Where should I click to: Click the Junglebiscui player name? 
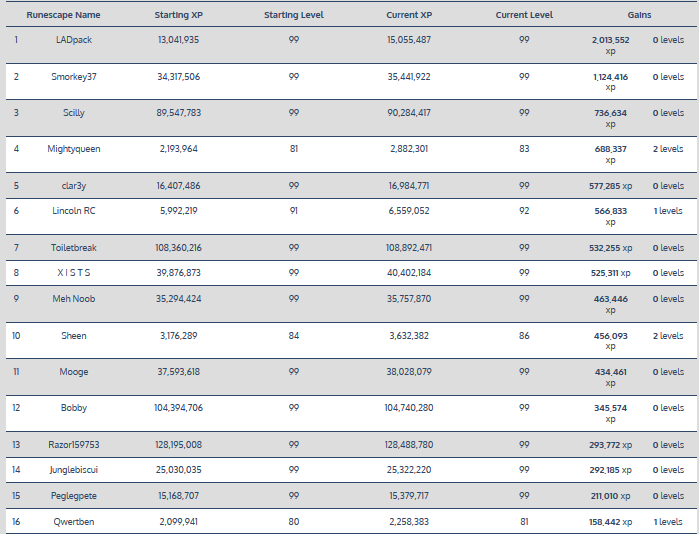74,470
